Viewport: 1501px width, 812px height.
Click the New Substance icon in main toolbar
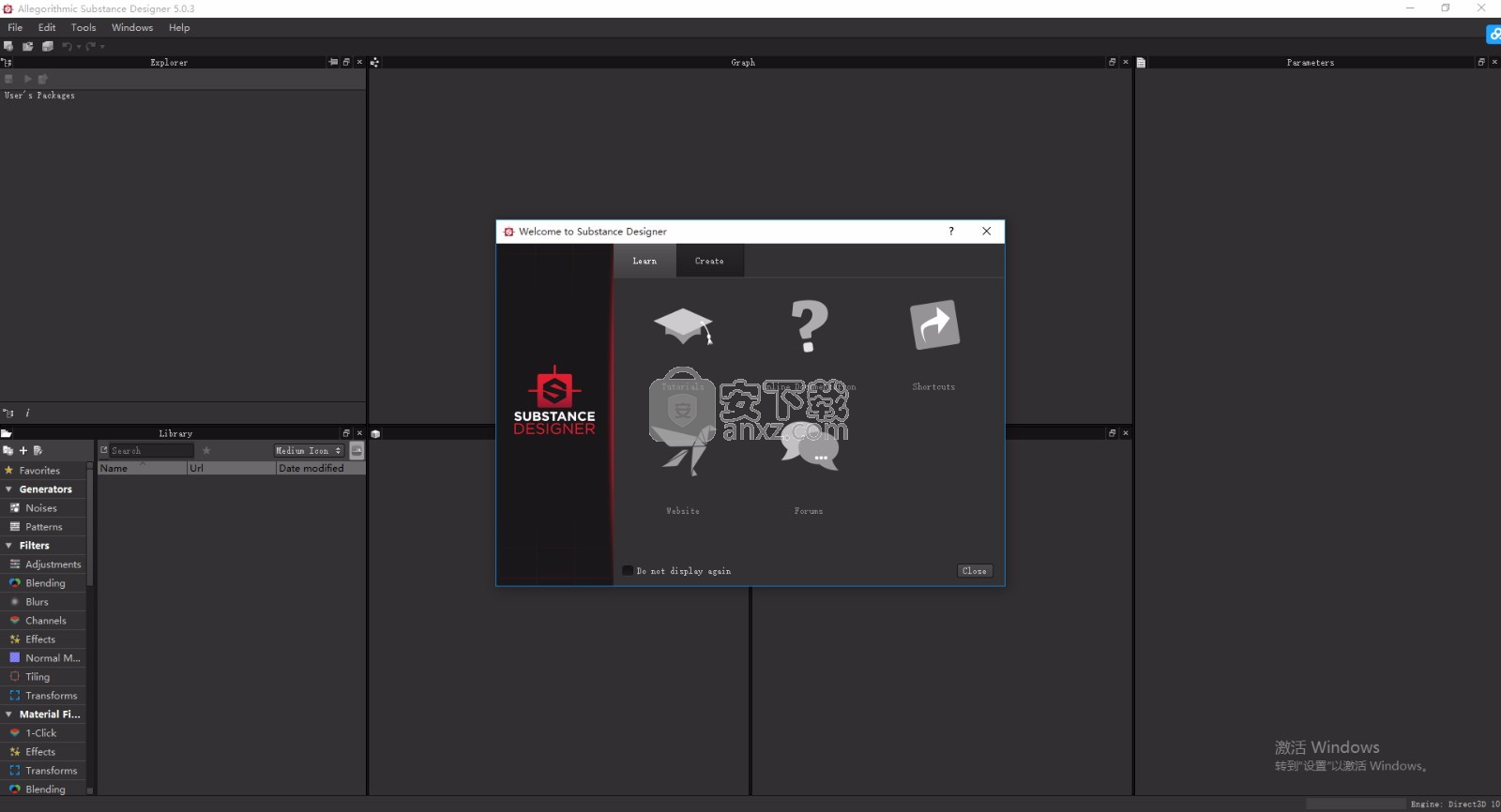click(x=8, y=46)
